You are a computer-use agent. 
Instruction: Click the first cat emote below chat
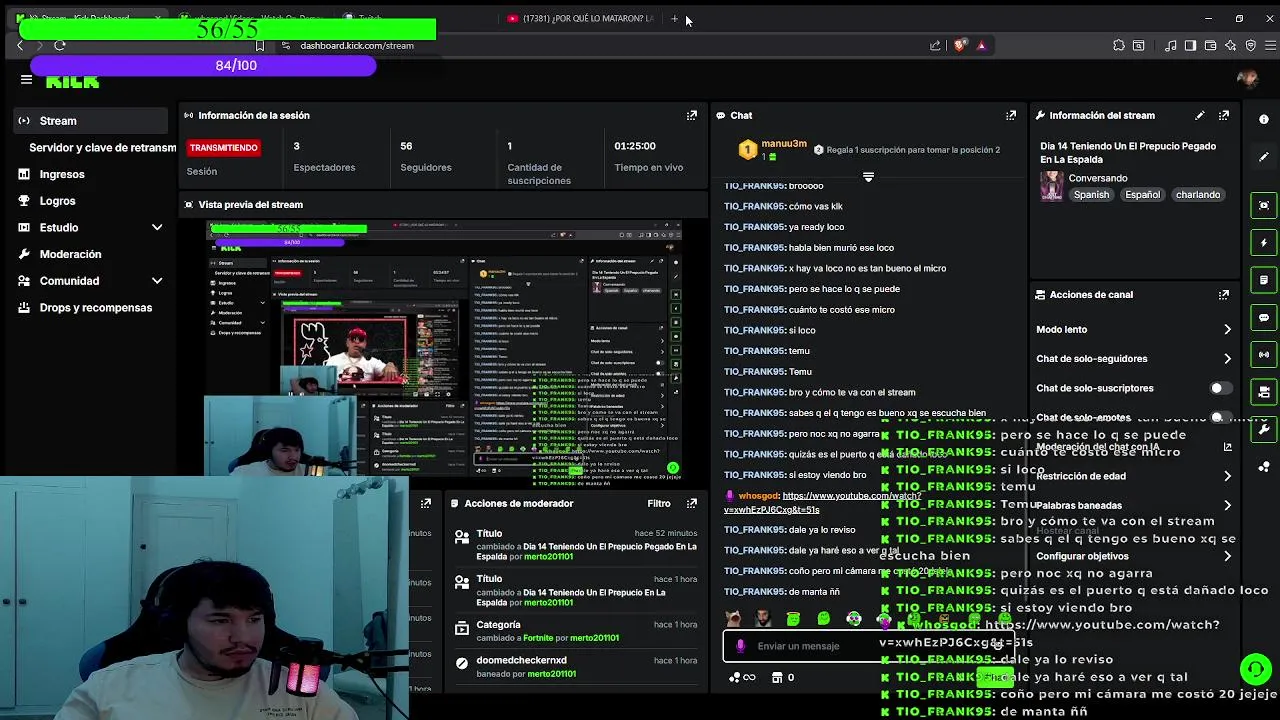[x=734, y=619]
